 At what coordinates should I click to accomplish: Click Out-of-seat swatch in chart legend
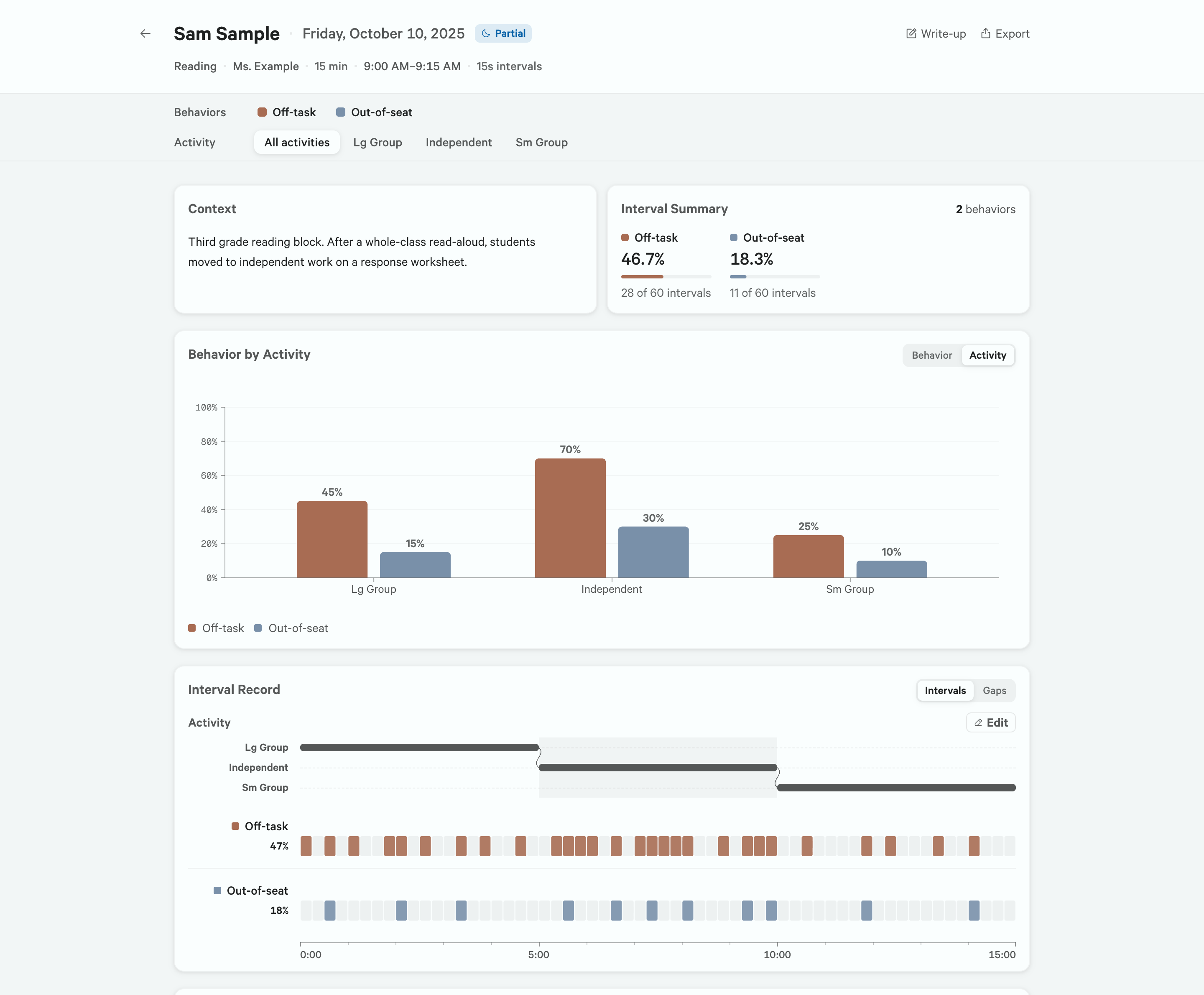coord(258,628)
